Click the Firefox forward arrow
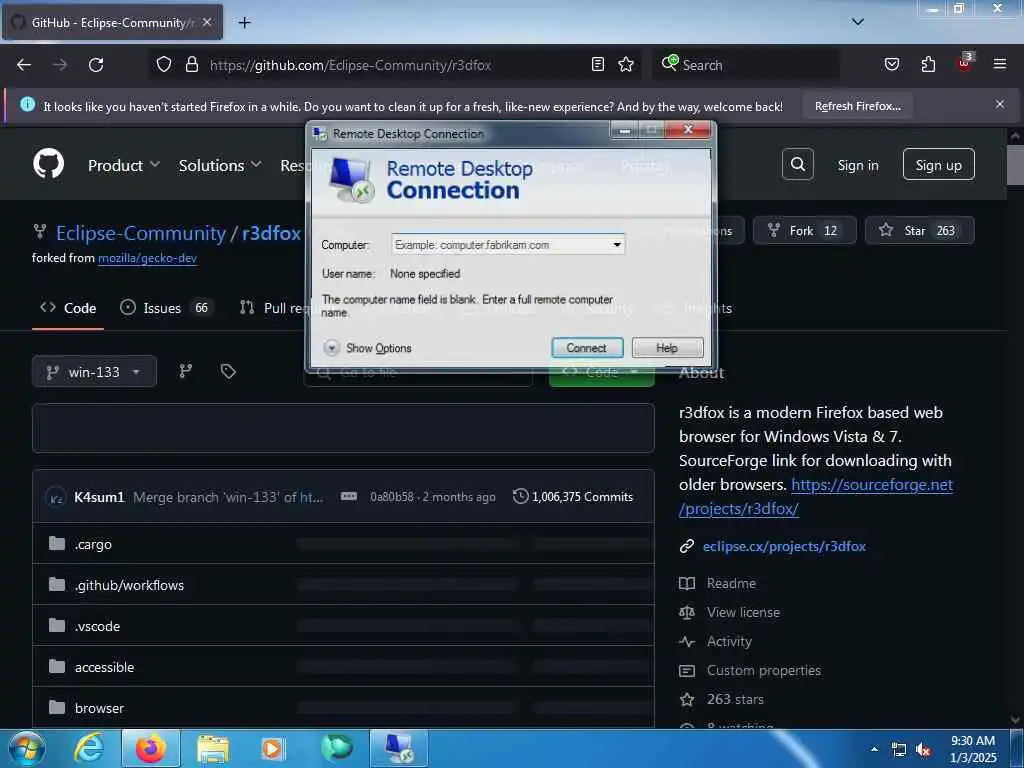The height and width of the screenshot is (768, 1024). click(x=60, y=65)
